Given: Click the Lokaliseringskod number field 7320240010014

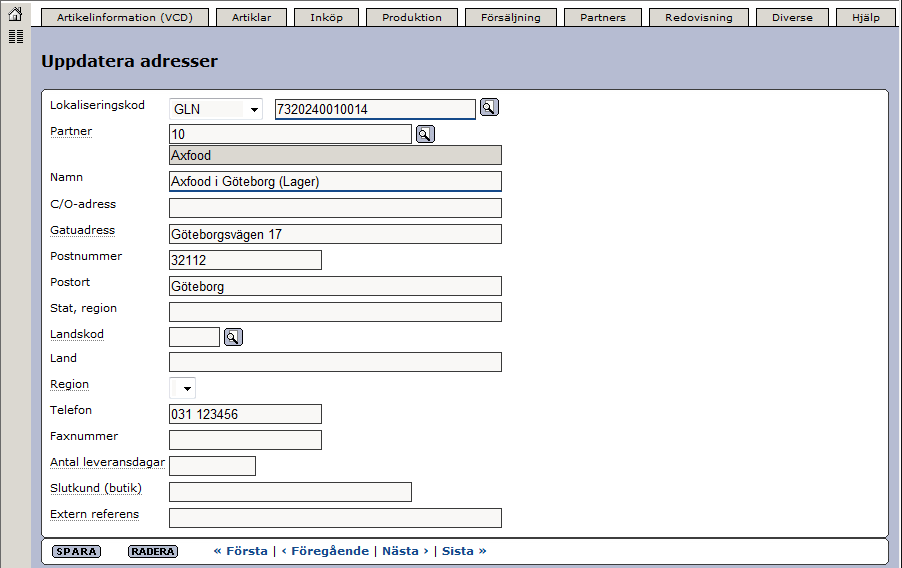Looking at the screenshot, I should point(375,109).
